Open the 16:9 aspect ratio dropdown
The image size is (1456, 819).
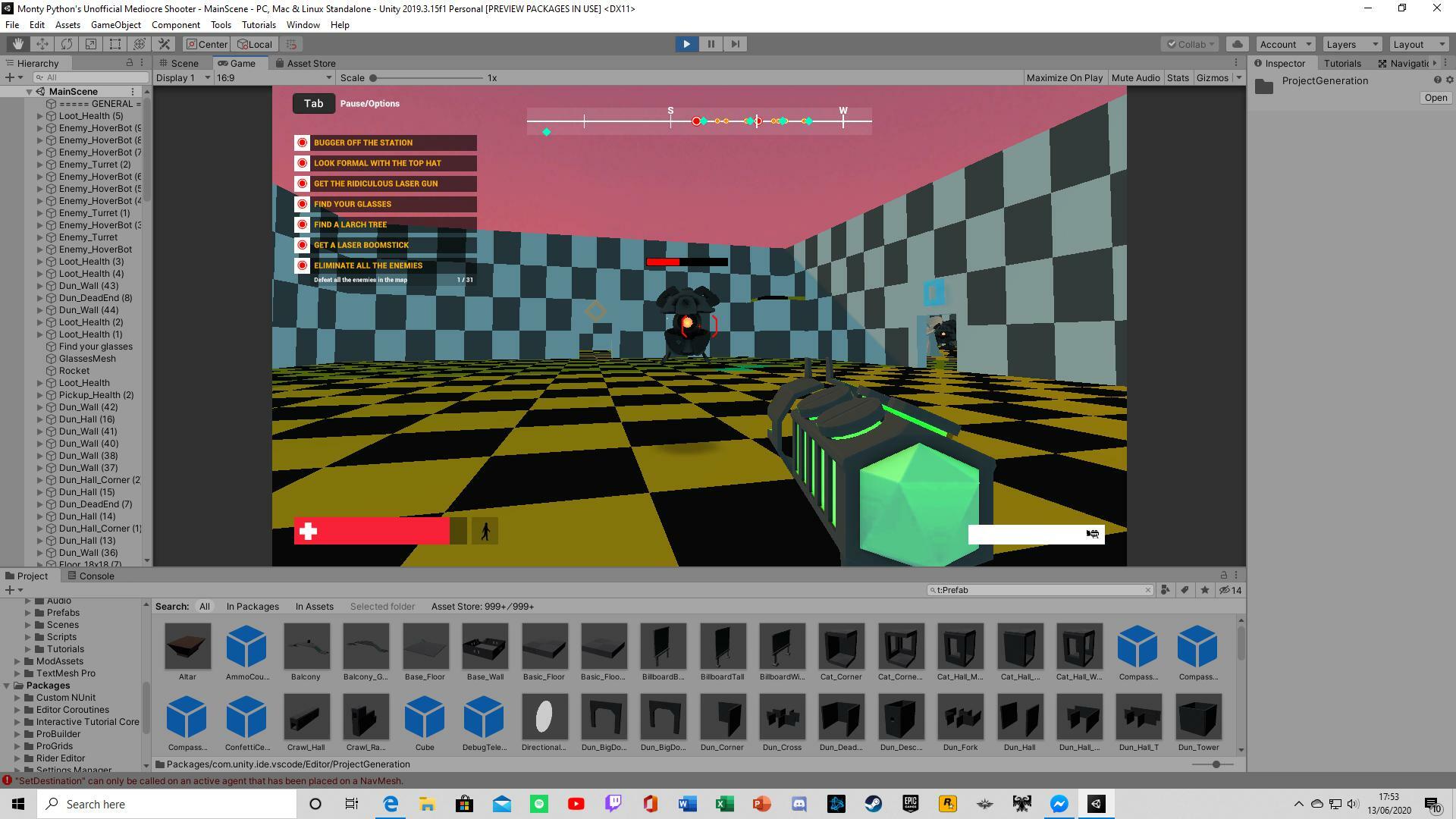click(274, 77)
